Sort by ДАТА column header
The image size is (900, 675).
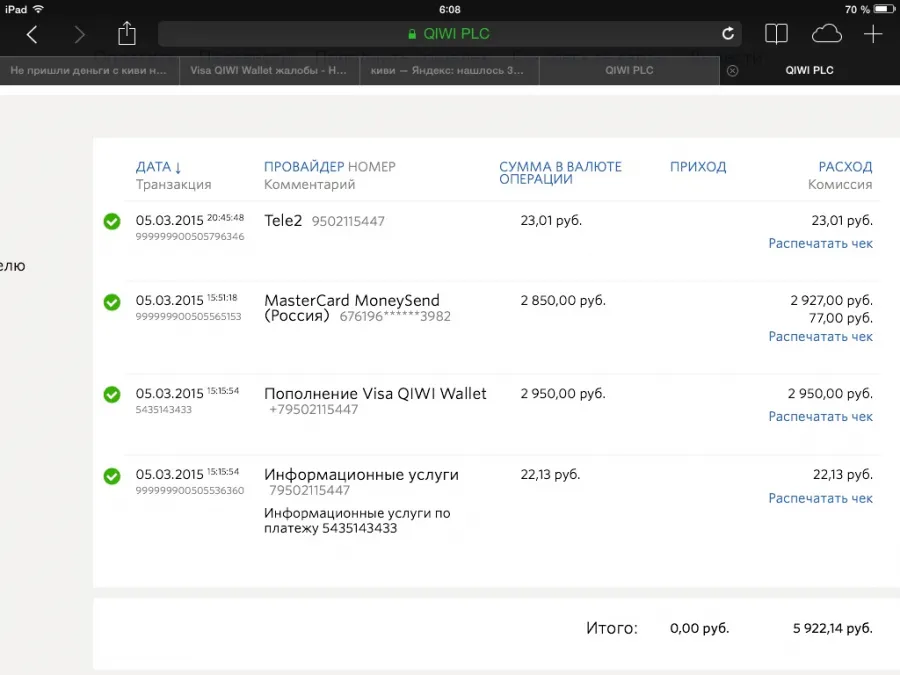tap(153, 167)
